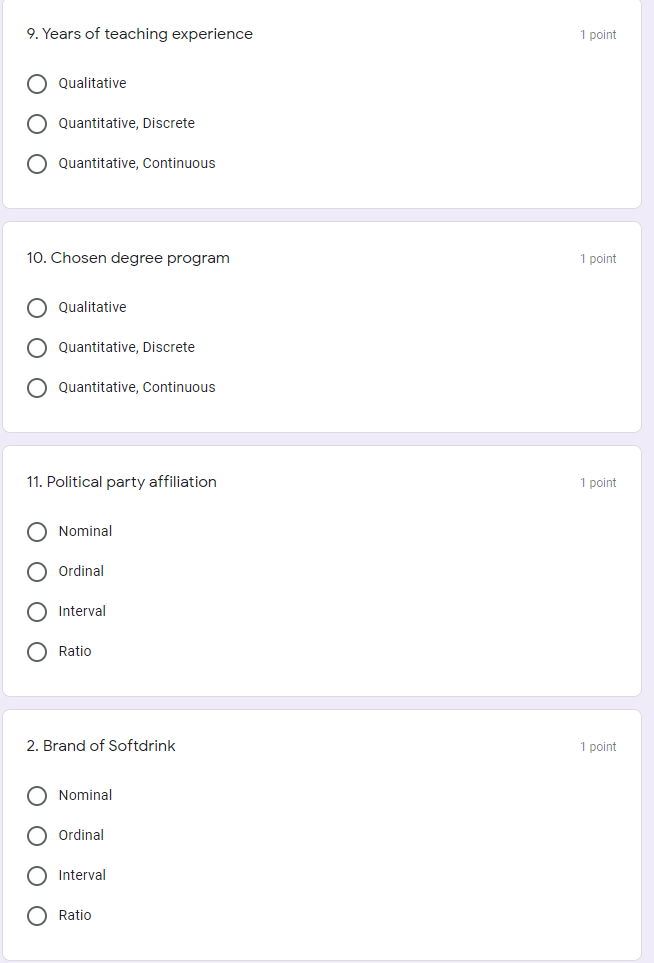Click the Chosen degree program question title
The height and width of the screenshot is (963, 654).
click(x=128, y=257)
